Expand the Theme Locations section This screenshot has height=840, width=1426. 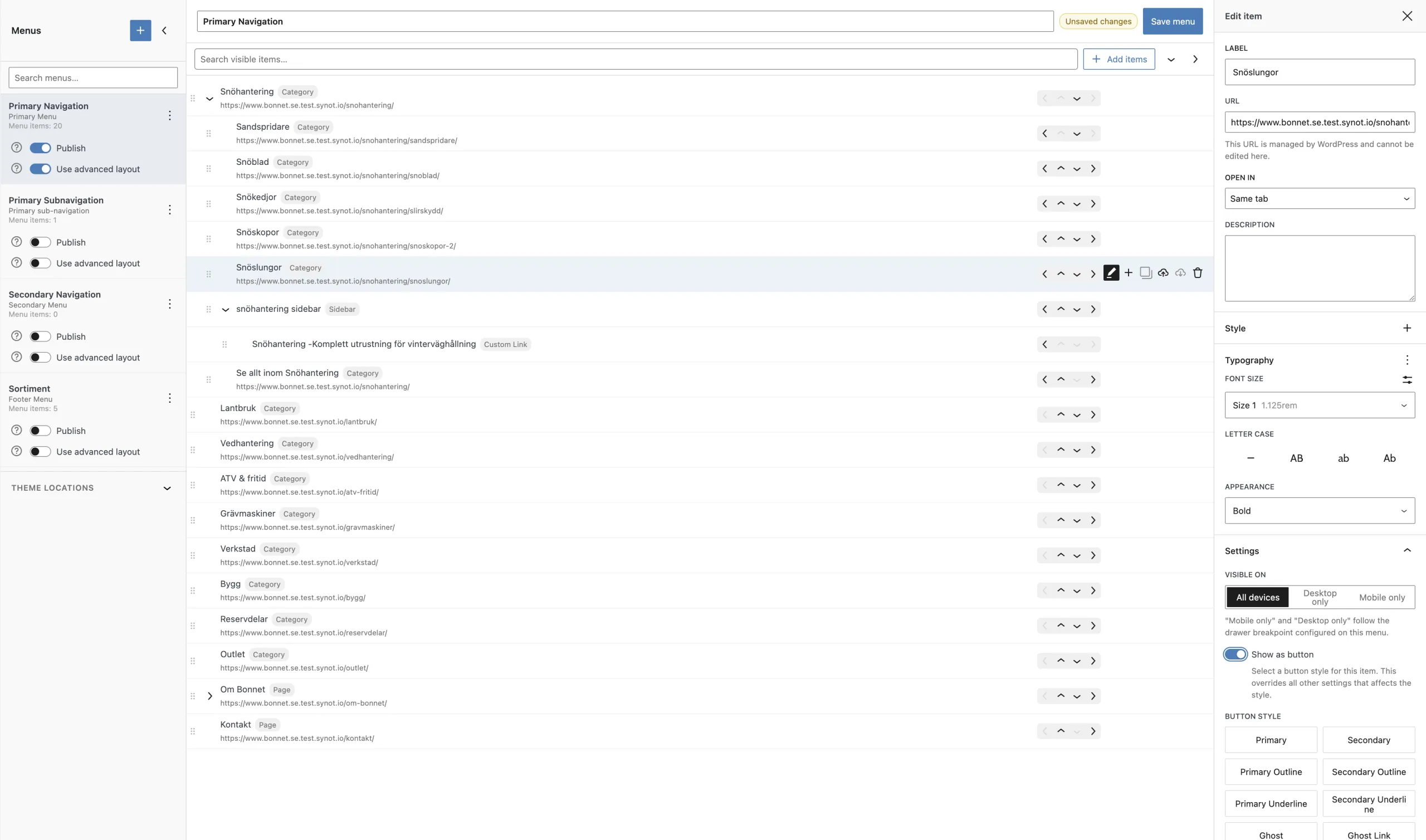[167, 488]
